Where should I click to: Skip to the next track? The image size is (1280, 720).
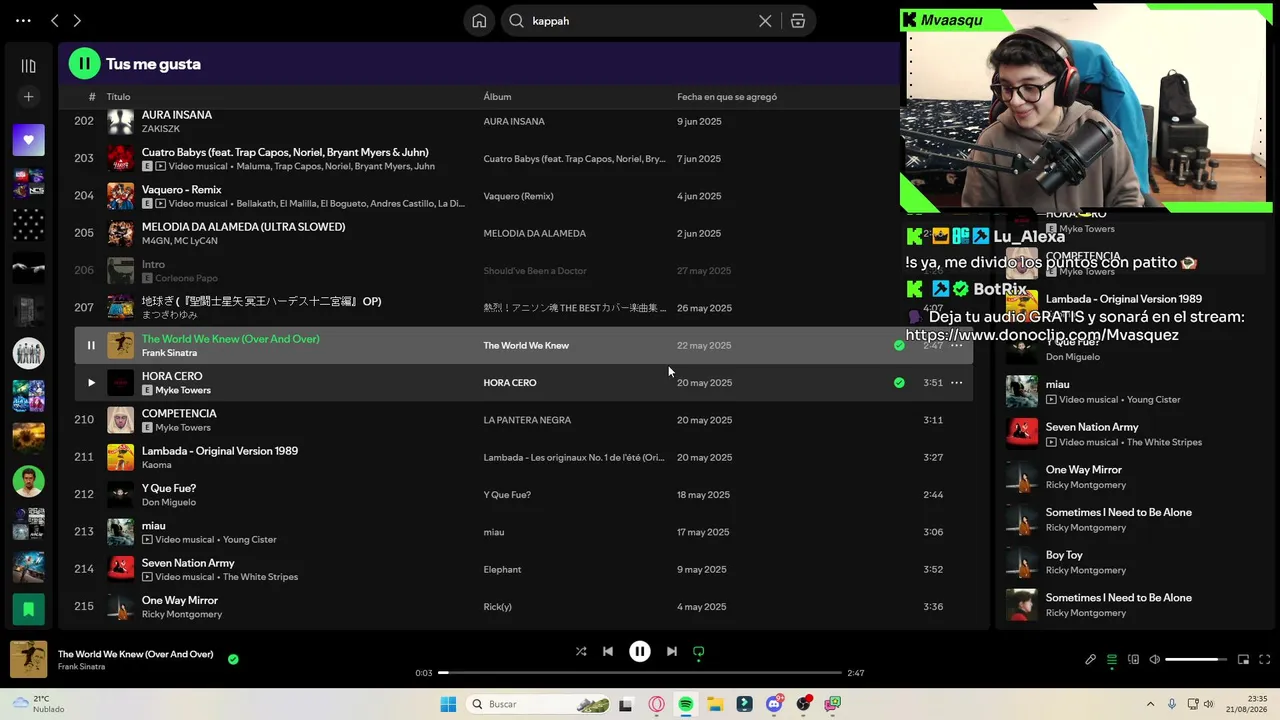[672, 651]
